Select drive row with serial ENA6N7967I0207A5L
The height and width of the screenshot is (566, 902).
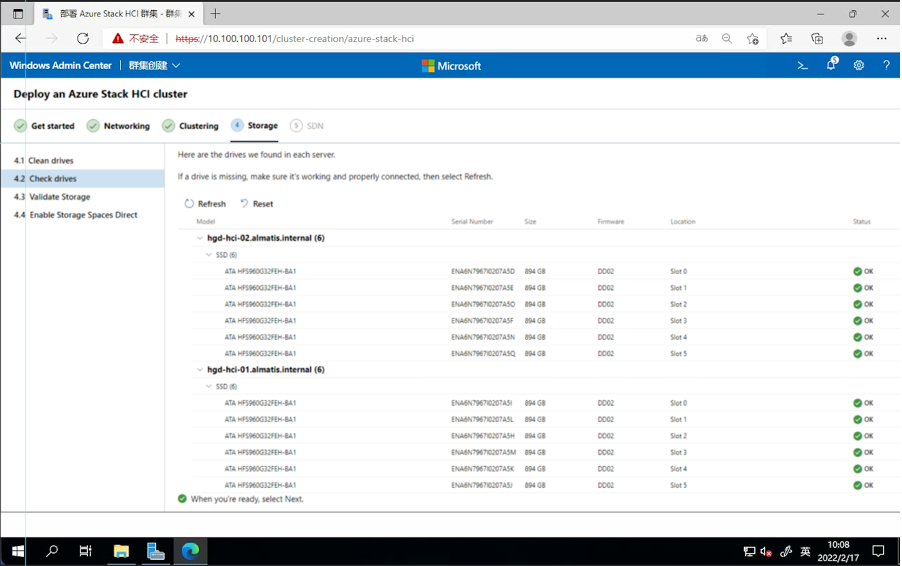pos(545,419)
